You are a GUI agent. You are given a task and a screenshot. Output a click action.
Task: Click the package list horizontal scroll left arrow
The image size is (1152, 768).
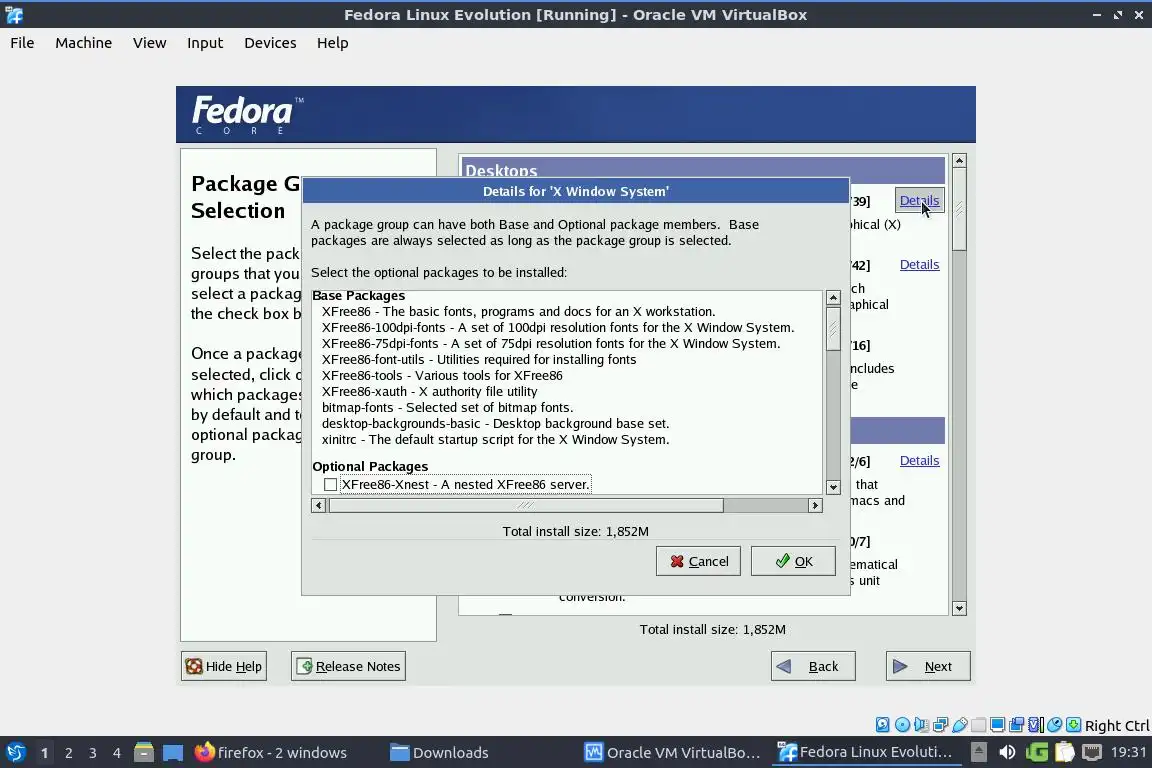click(x=318, y=505)
